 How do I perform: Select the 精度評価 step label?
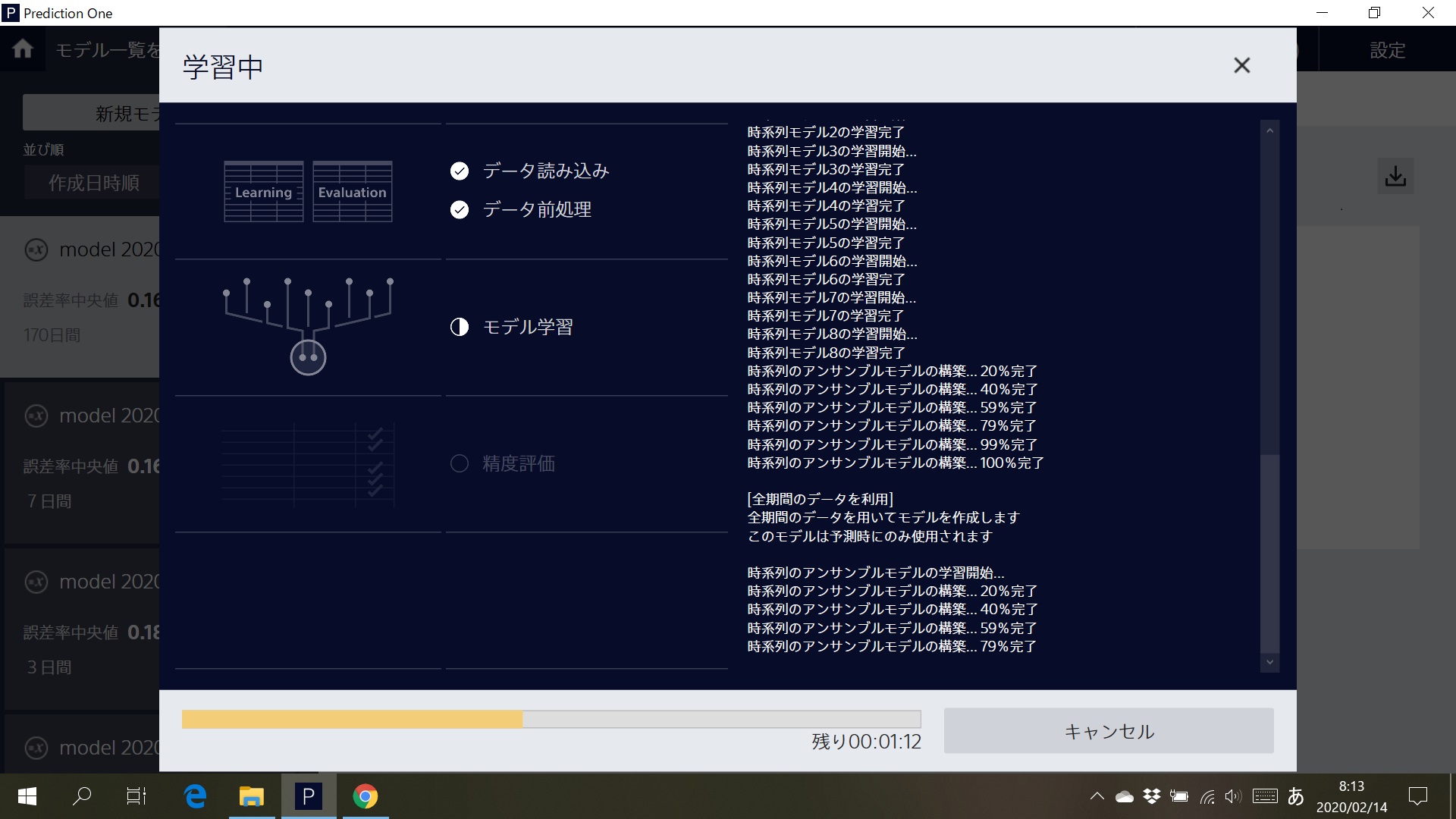519,463
